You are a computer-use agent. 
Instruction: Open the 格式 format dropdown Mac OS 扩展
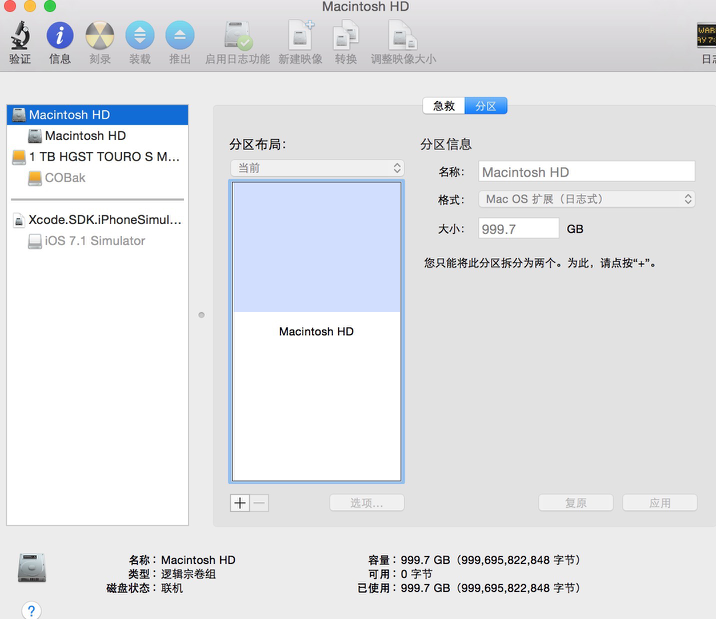587,199
